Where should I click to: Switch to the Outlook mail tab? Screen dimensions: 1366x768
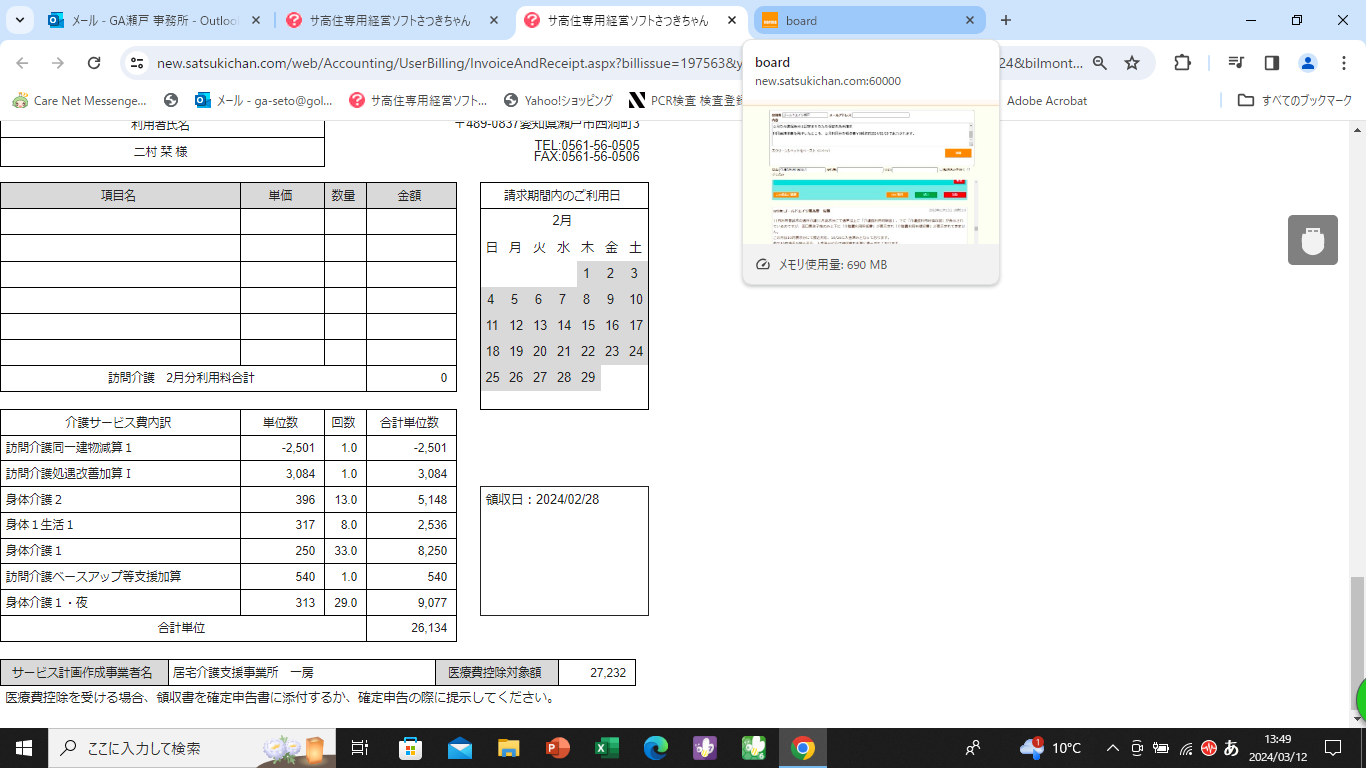[x=155, y=20]
